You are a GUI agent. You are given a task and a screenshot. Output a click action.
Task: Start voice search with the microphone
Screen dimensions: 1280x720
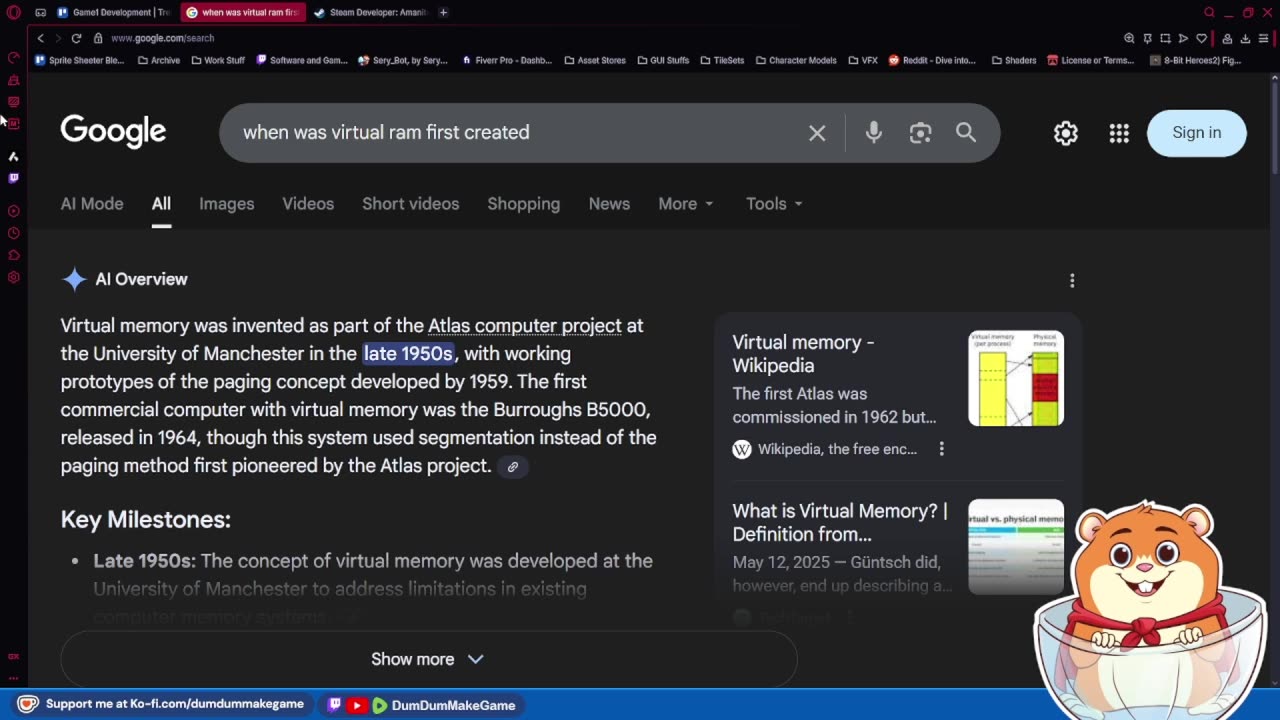(874, 132)
